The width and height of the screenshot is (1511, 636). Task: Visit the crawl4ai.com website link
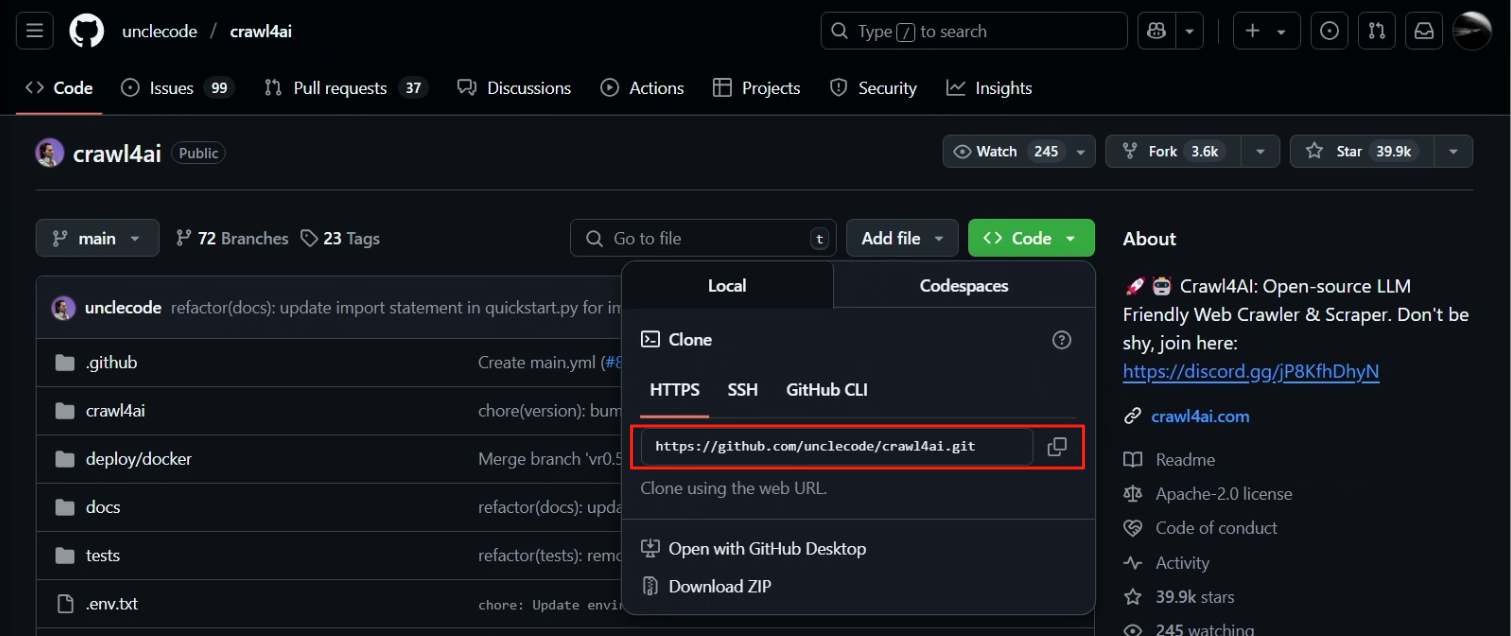pyautogui.click(x=1200, y=416)
